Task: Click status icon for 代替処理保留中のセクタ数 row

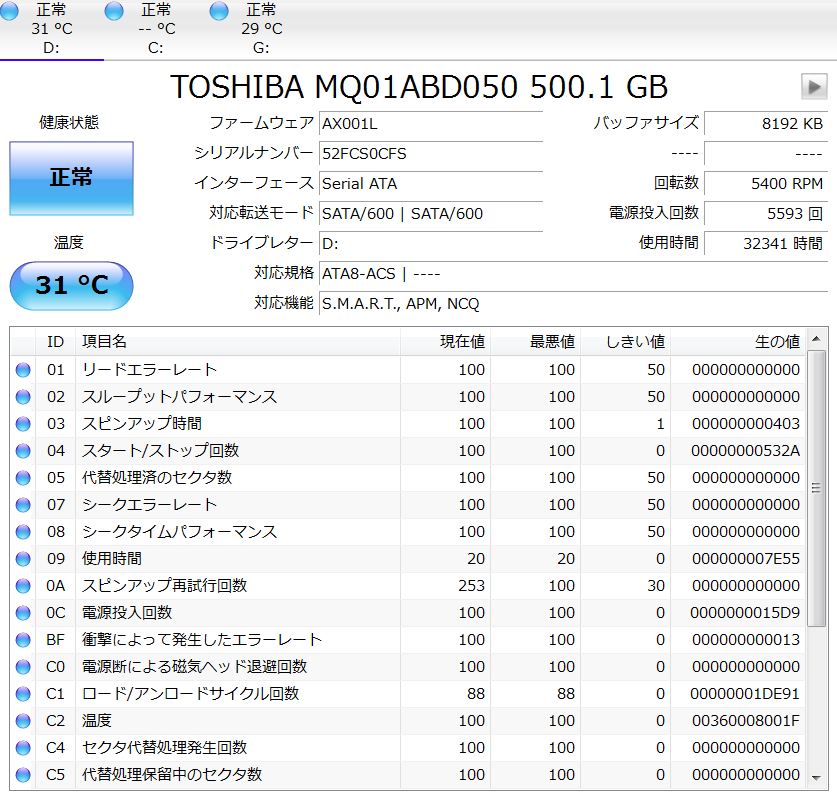Action: 23,775
